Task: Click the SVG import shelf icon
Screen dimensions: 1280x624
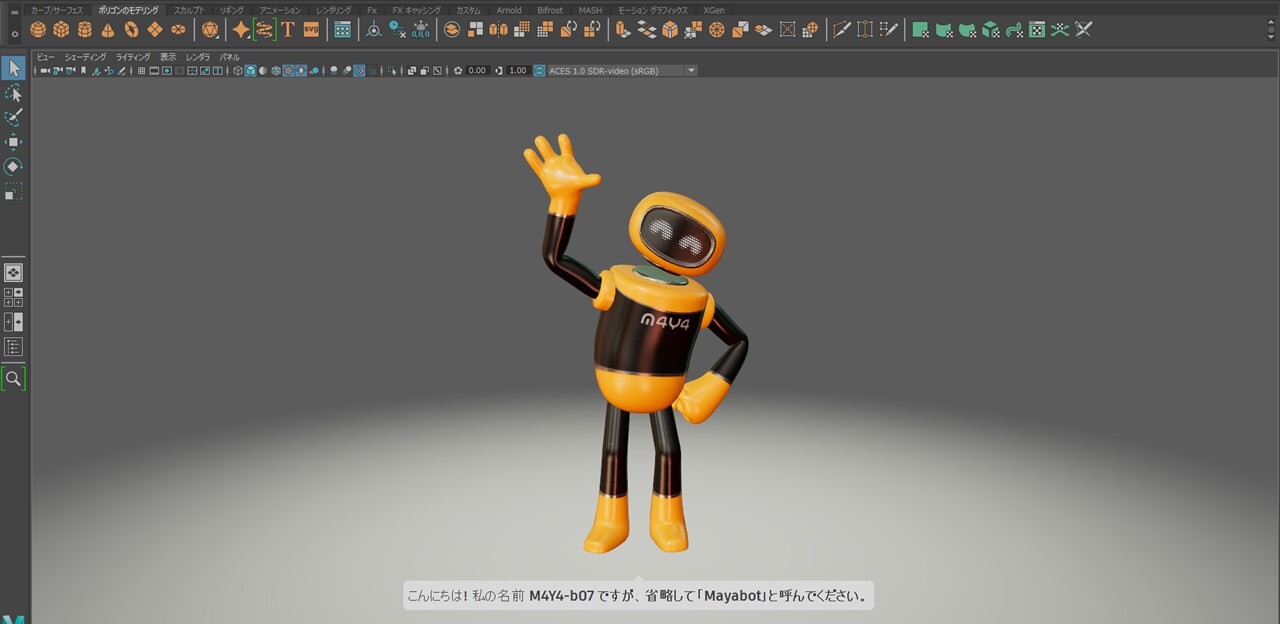Action: pos(311,30)
